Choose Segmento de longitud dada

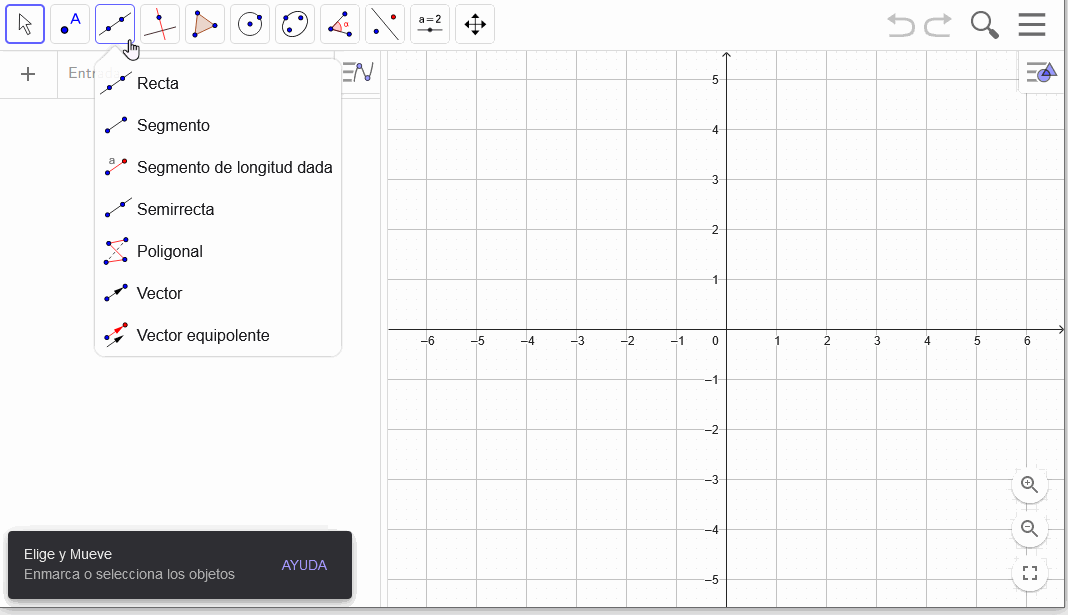[x=218, y=168]
